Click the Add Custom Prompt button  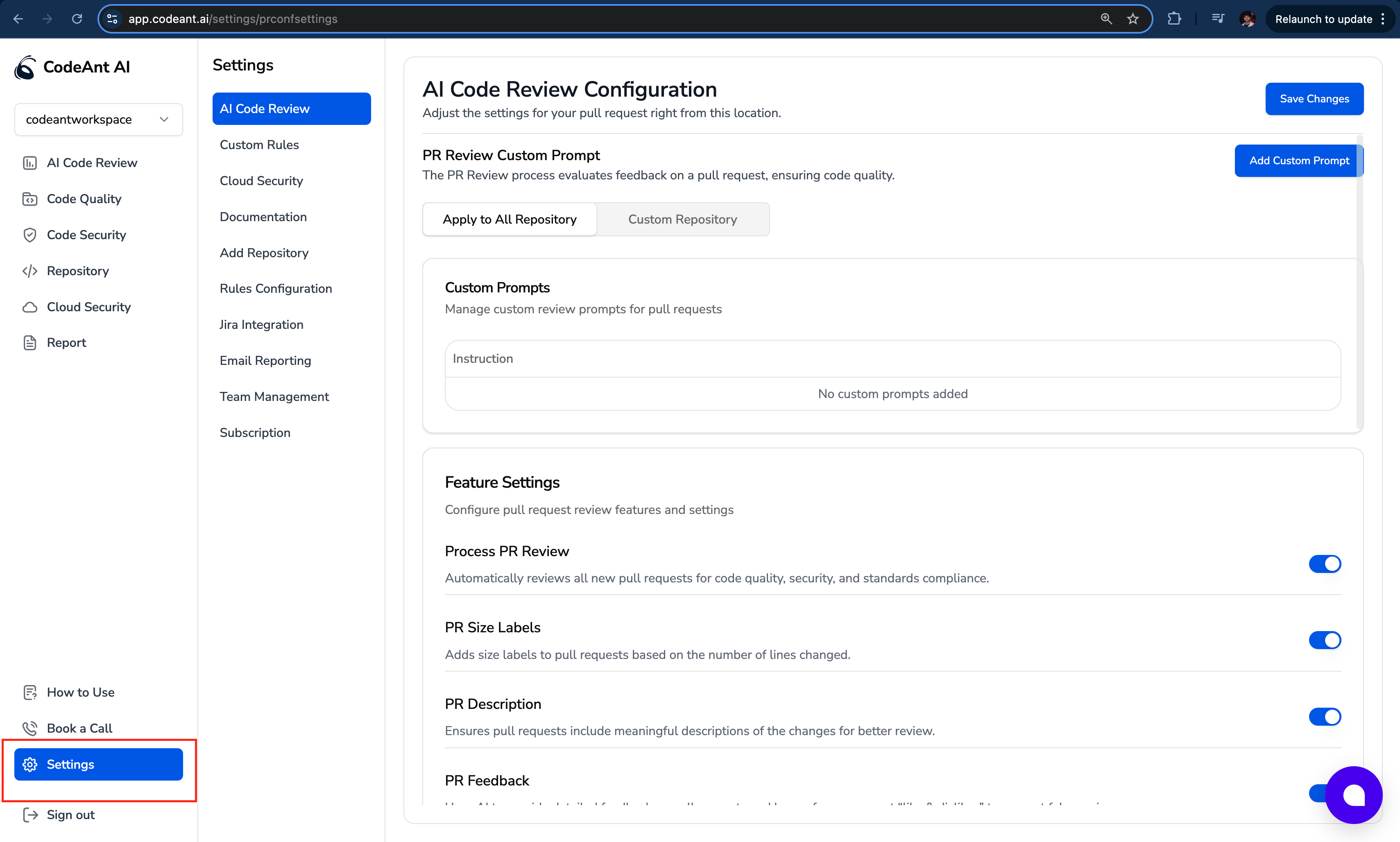pos(1298,161)
